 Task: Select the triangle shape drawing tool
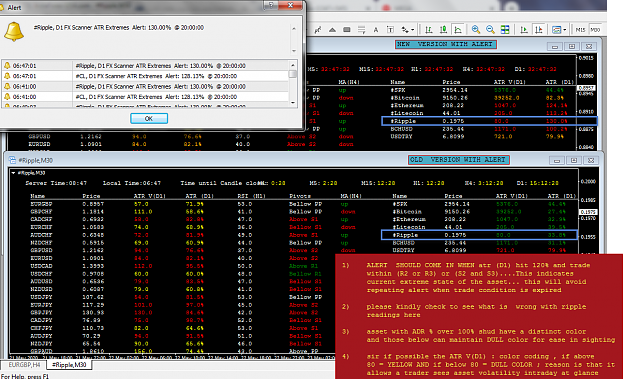pyautogui.click(x=332, y=30)
